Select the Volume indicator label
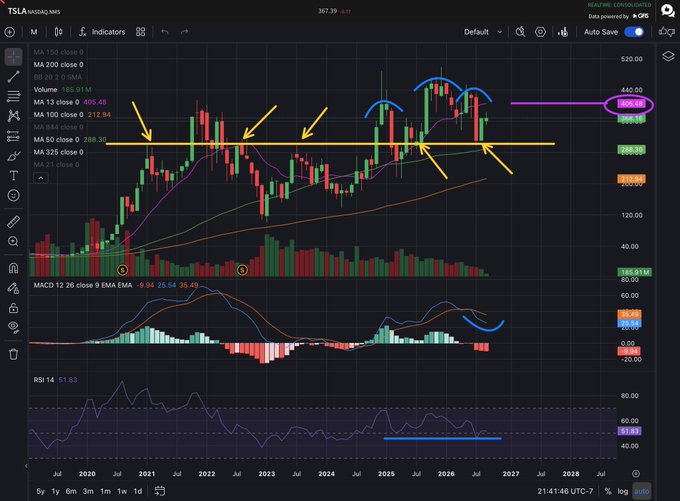680x501 pixels. coord(45,89)
